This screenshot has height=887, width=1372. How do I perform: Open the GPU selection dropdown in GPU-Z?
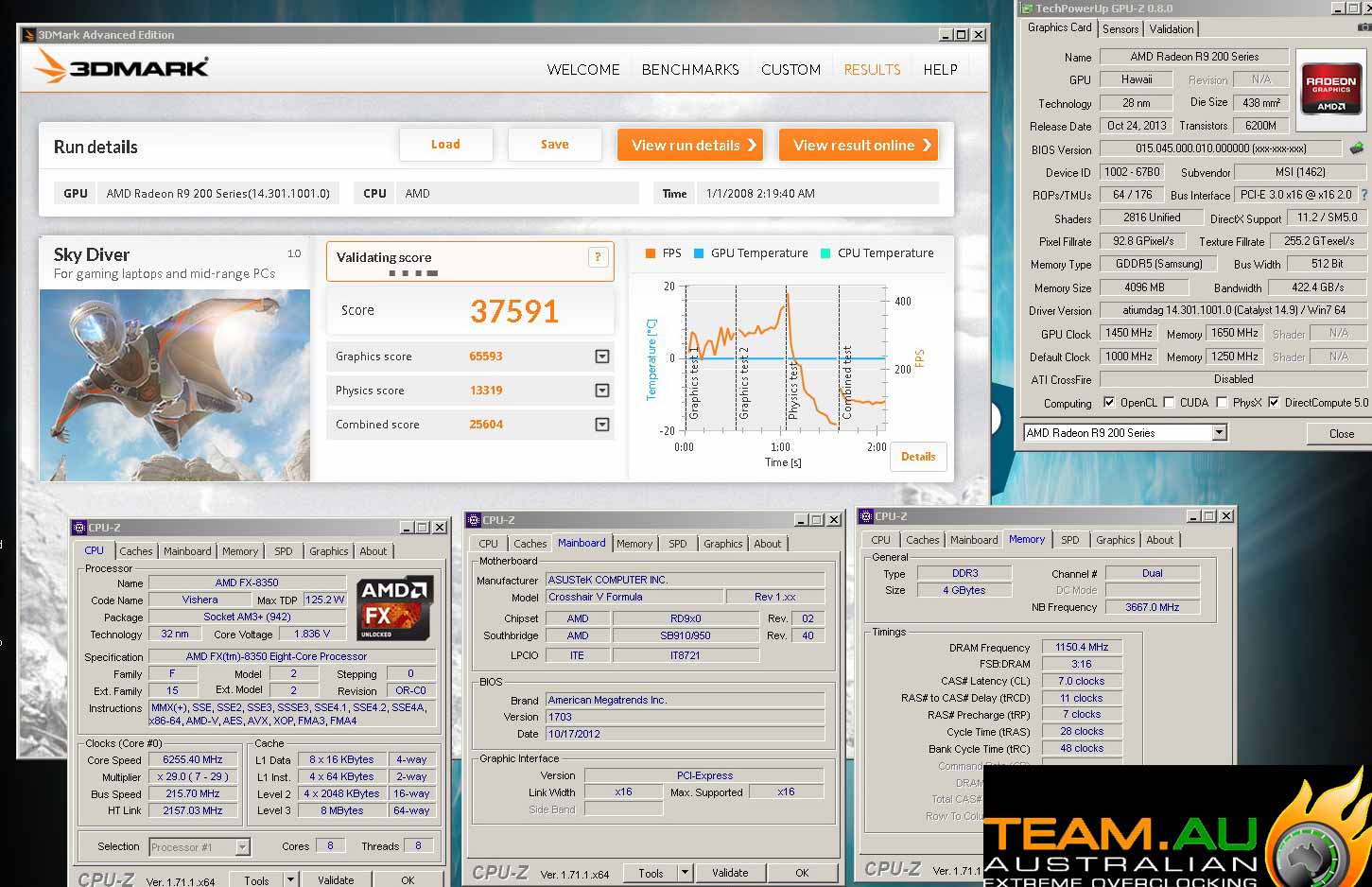coord(1219,433)
